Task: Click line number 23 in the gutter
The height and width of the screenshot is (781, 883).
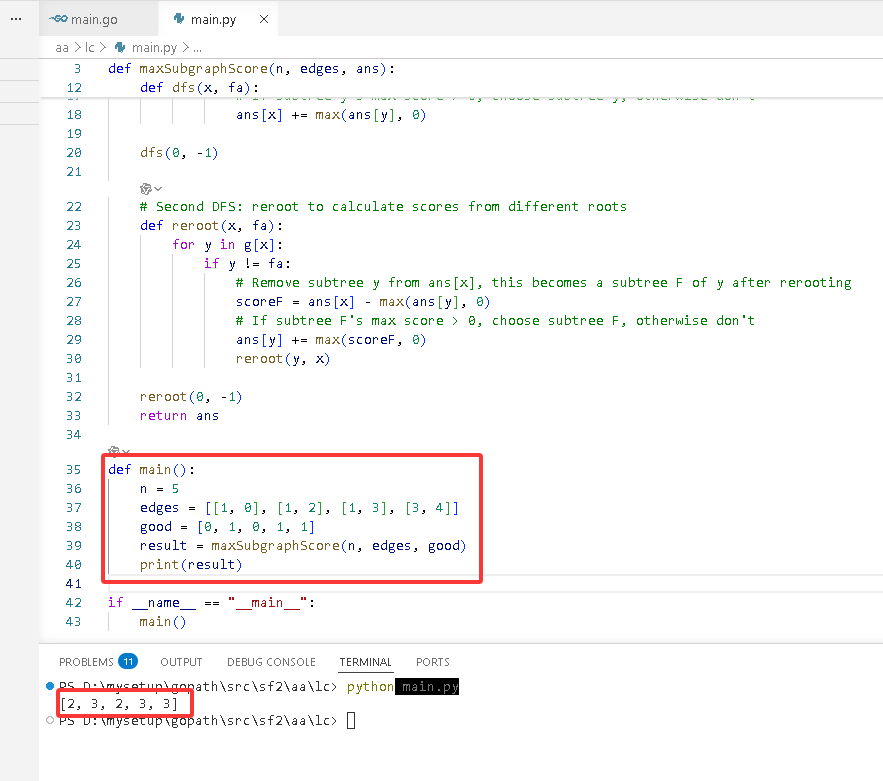Action: pyautogui.click(x=74, y=226)
